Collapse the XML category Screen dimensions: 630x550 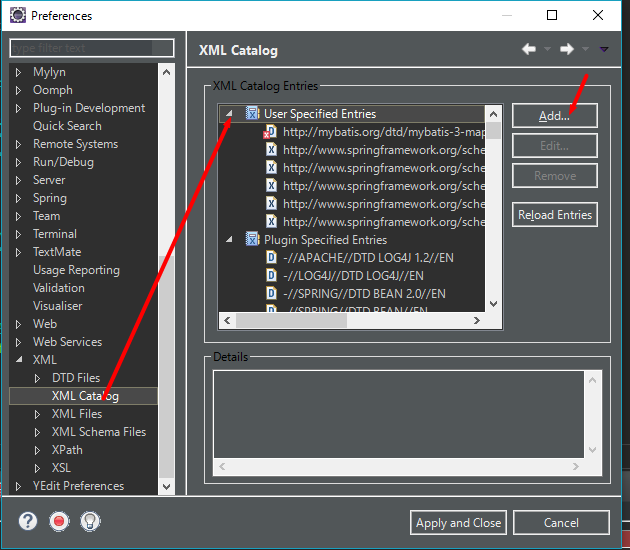[19, 360]
